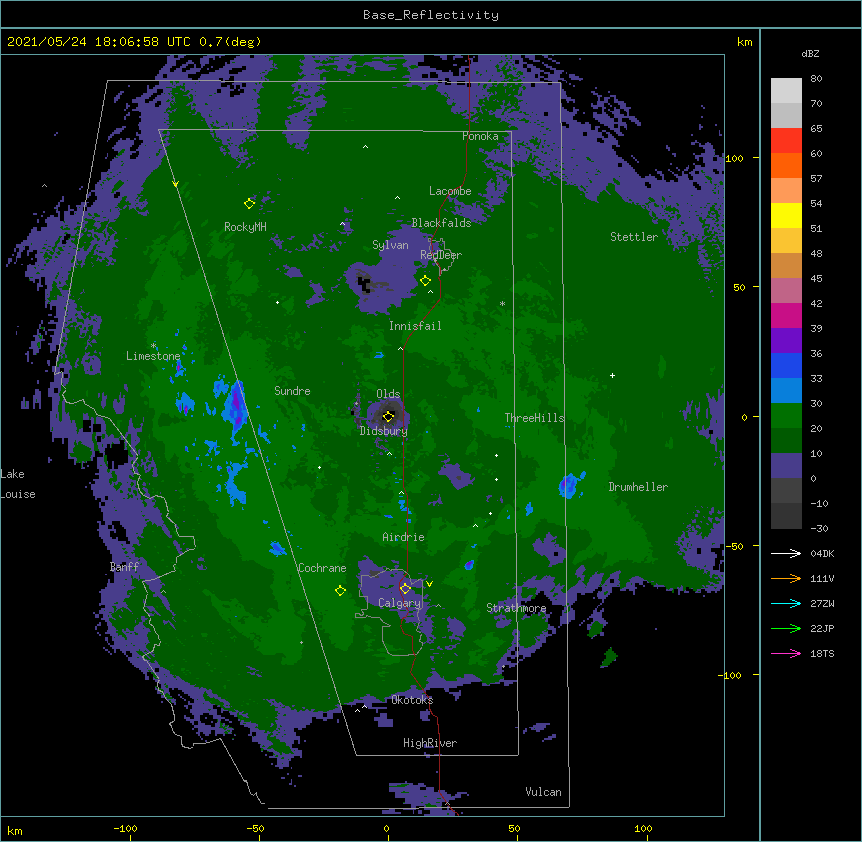Click the Vulcan label
This screenshot has width=862, height=842.
(543, 792)
